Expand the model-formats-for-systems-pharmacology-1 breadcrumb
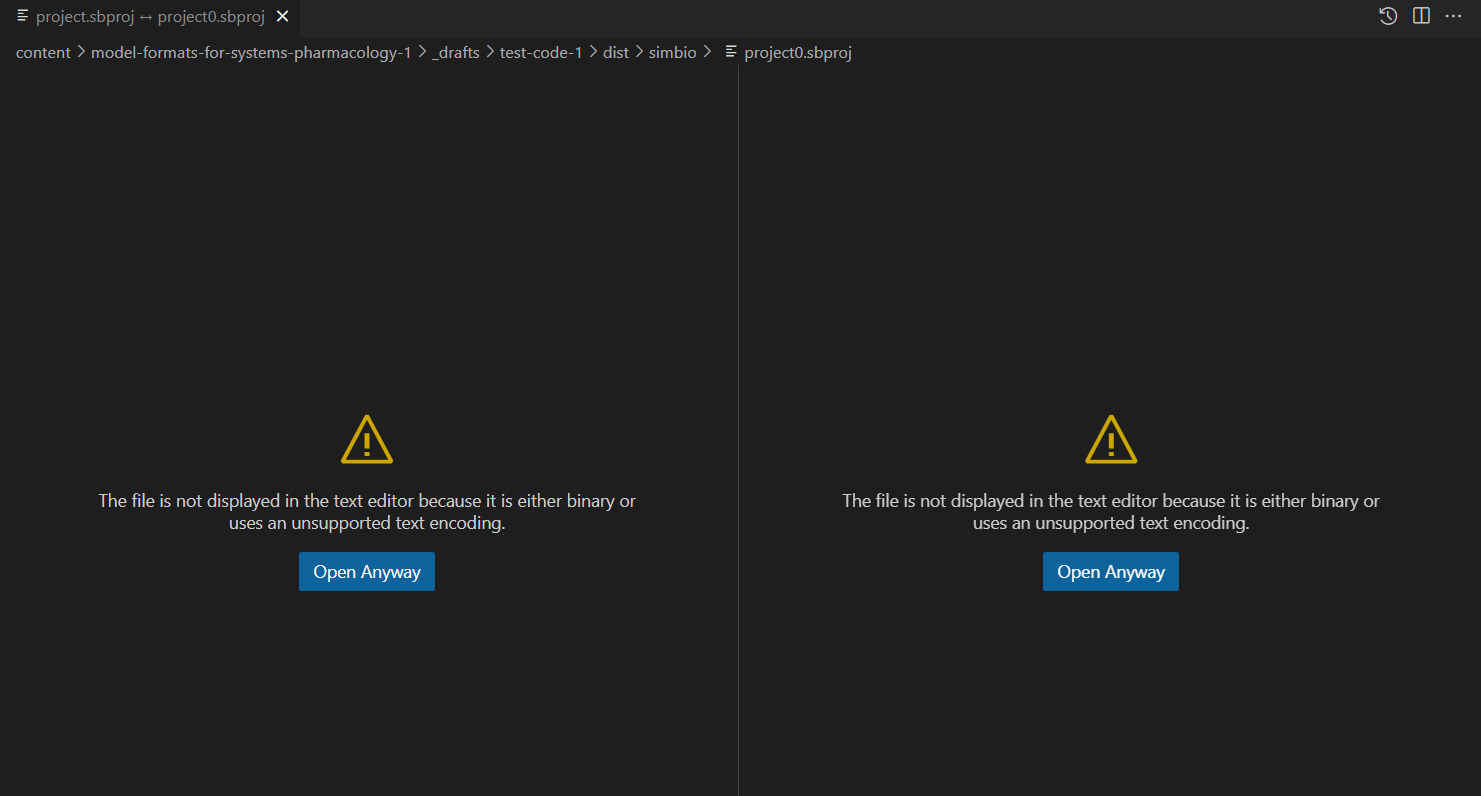The image size is (1481, 796). click(251, 53)
